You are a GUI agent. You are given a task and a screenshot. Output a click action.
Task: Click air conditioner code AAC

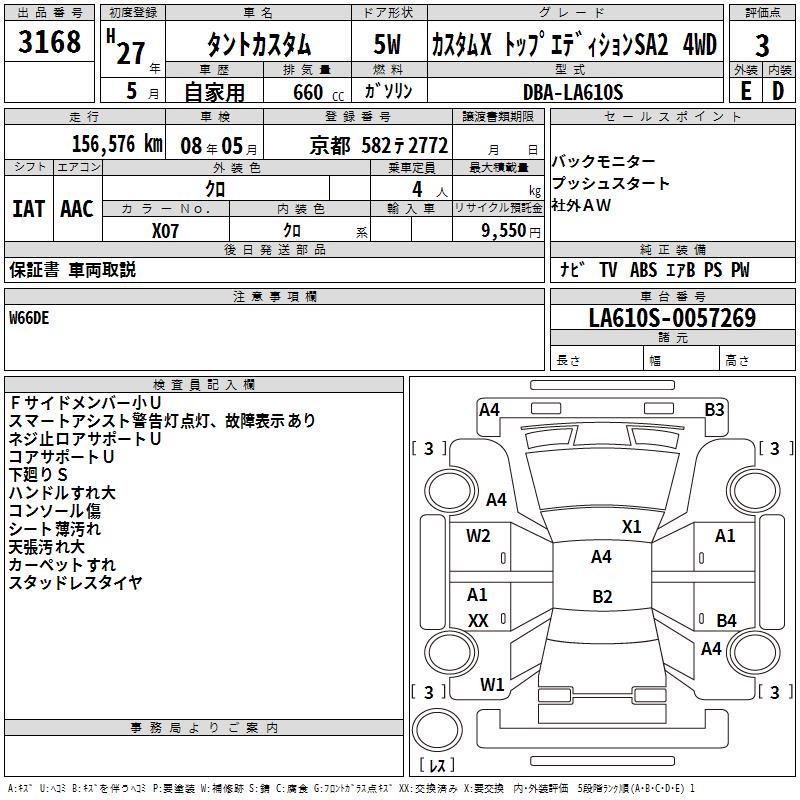click(x=77, y=209)
